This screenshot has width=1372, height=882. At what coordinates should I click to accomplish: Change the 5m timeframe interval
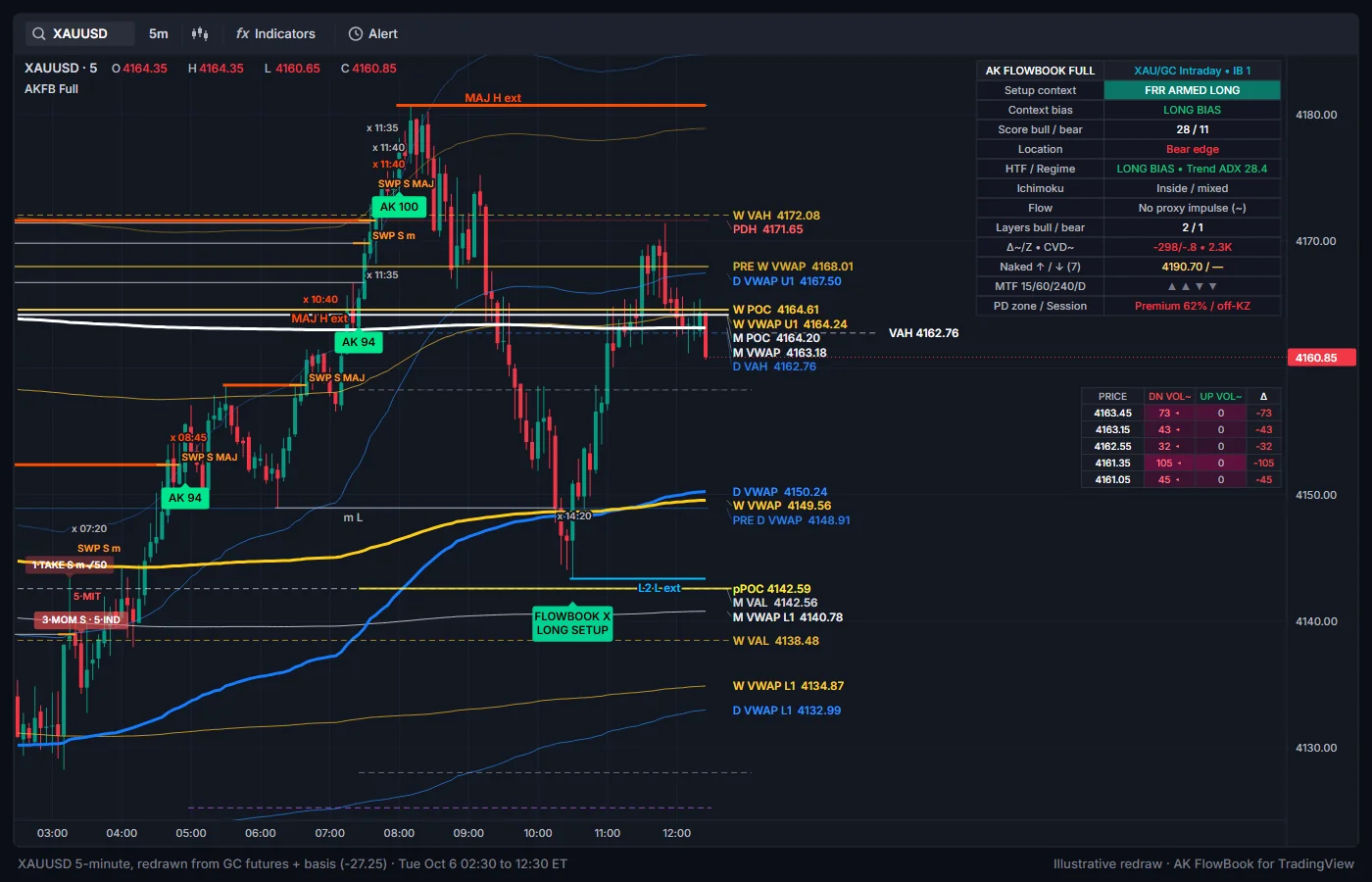(x=159, y=33)
